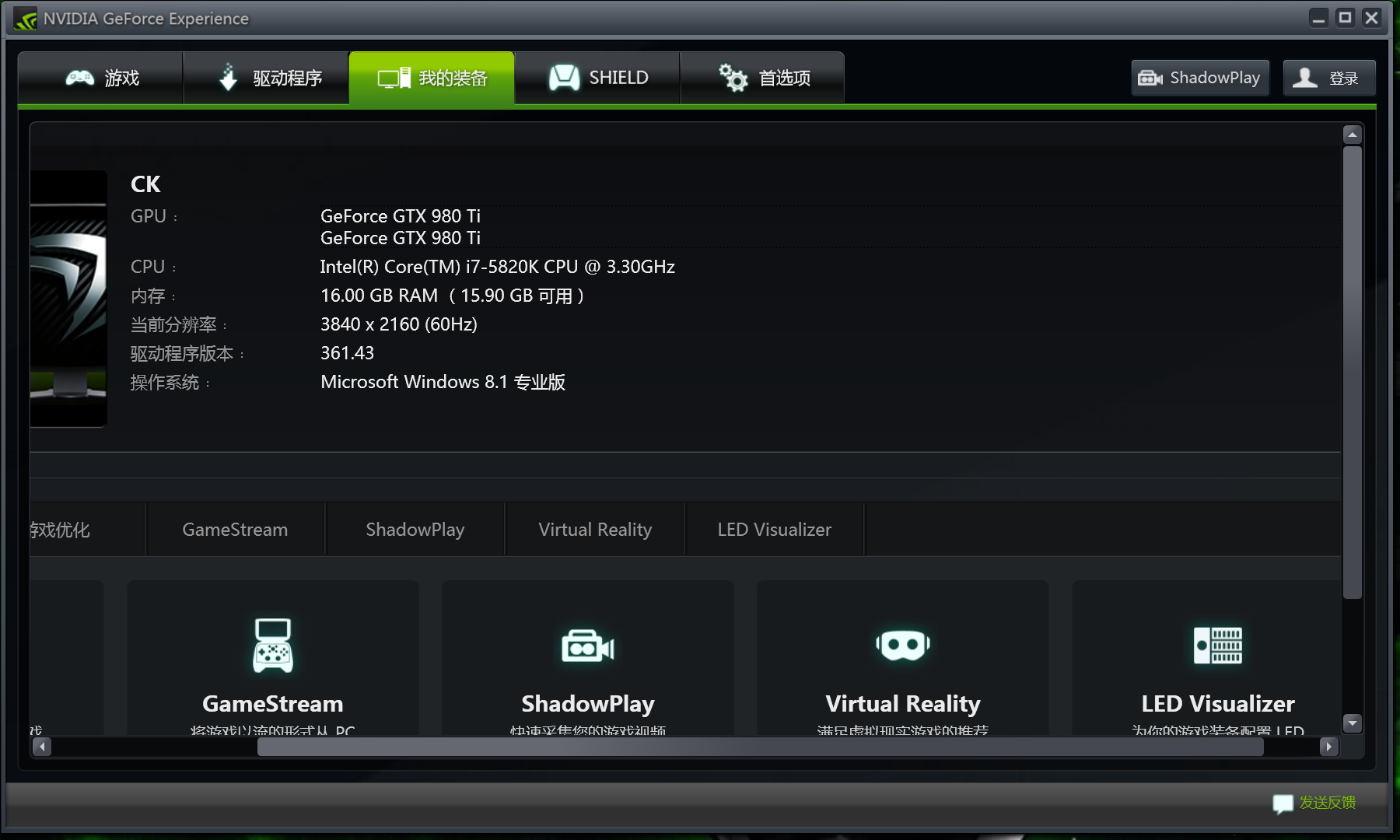Click the LED Visualizer icon
Viewport: 1400px width, 840px height.
(1218, 646)
